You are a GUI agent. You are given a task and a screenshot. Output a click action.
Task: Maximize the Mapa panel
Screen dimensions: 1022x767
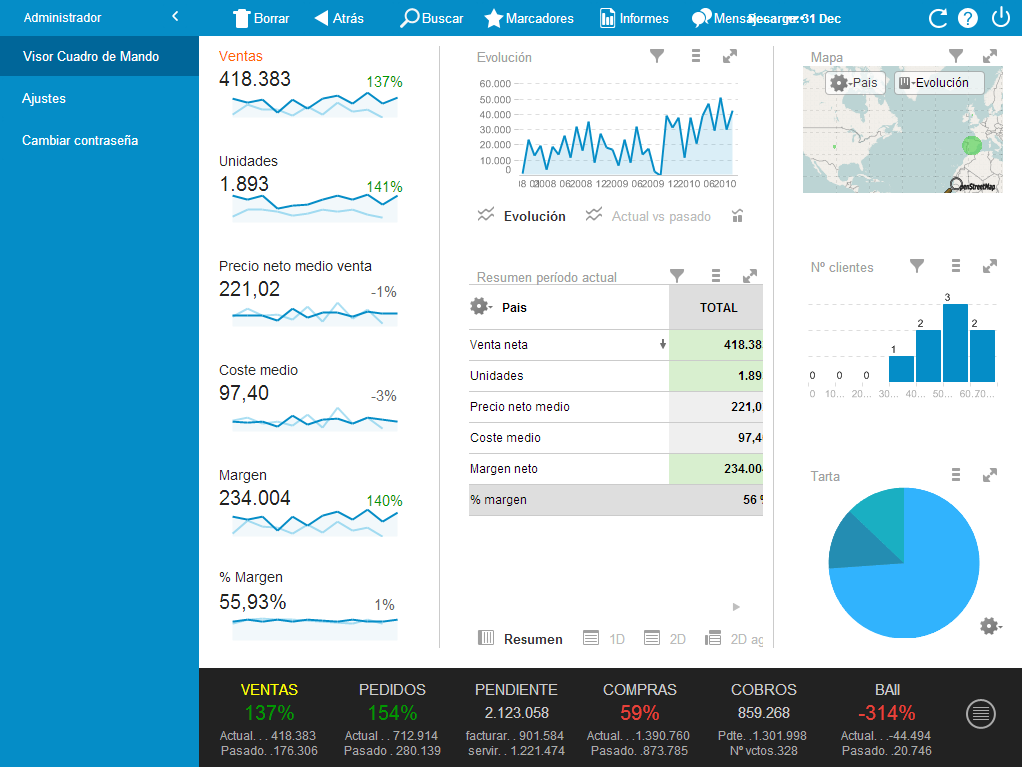990,57
